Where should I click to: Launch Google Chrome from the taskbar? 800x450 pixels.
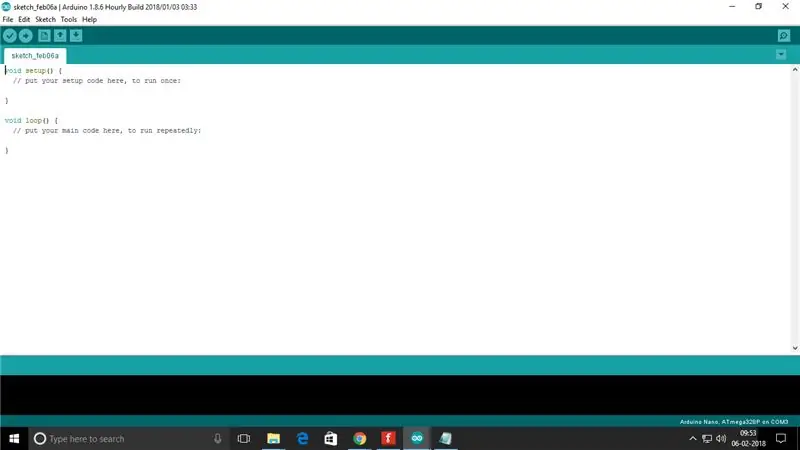pyautogui.click(x=360, y=438)
